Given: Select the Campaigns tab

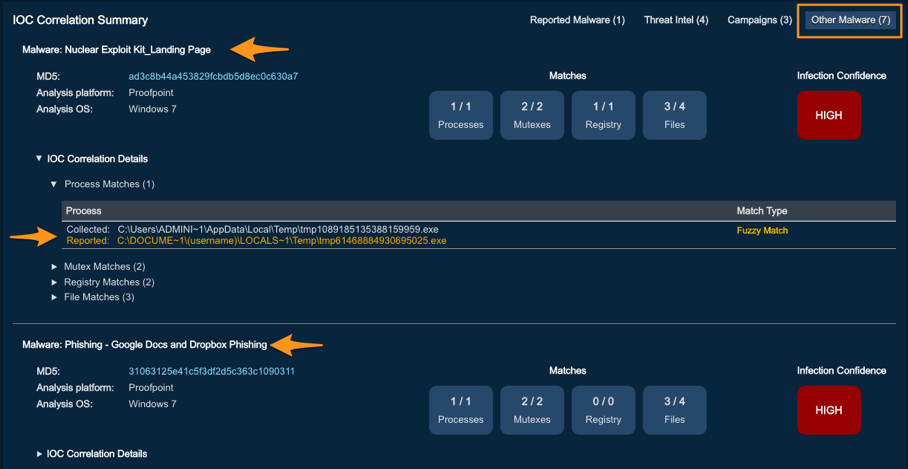Looking at the screenshot, I should point(759,20).
